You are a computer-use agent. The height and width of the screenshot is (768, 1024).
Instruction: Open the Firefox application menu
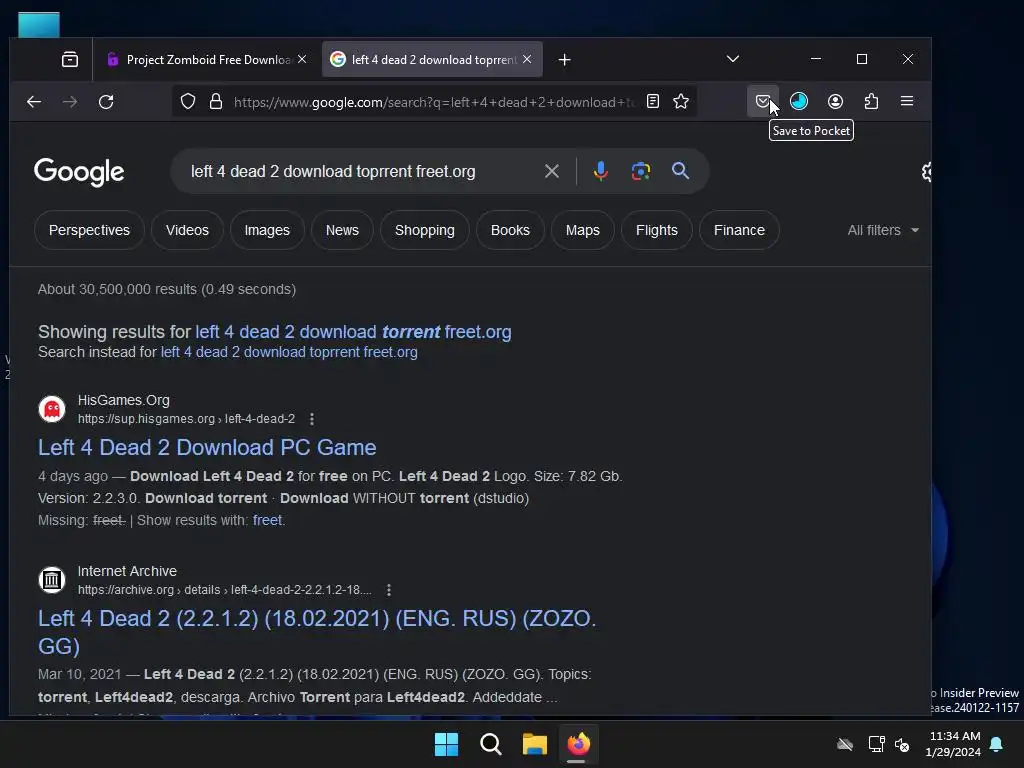tap(907, 101)
